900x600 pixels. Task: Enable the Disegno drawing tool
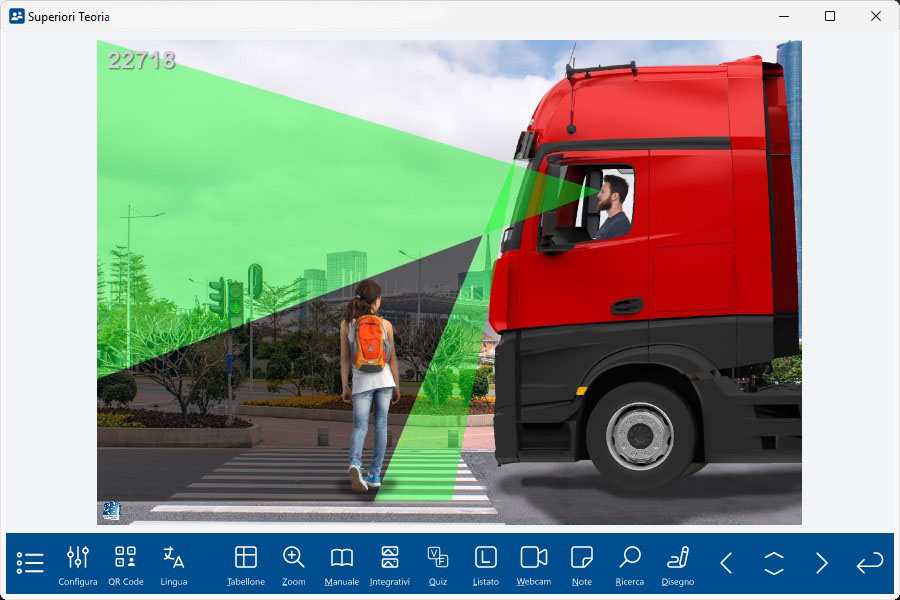tap(678, 565)
